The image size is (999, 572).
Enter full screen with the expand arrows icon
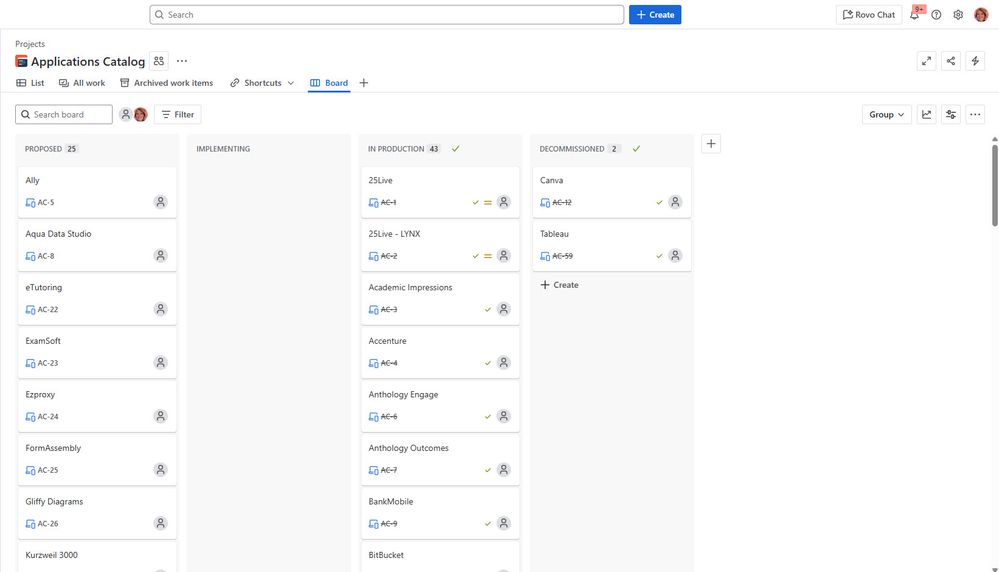coord(926,61)
